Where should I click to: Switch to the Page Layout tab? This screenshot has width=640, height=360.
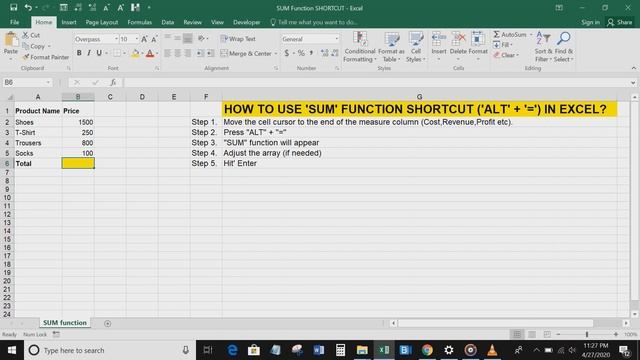[x=102, y=22]
